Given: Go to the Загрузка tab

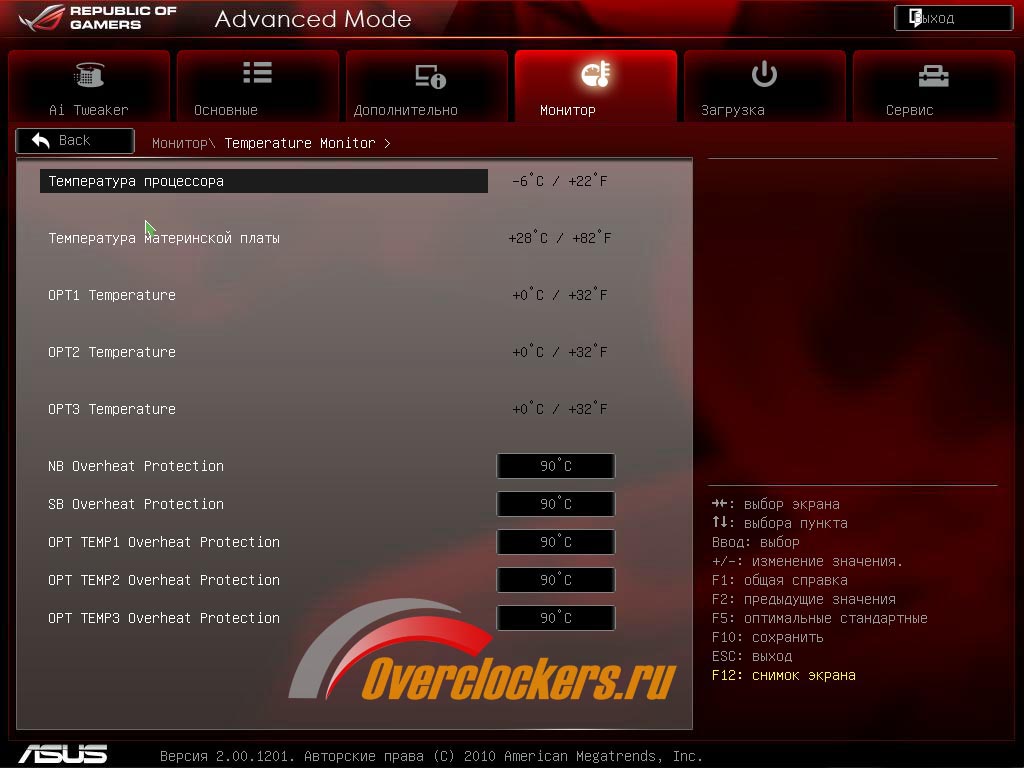Looking at the screenshot, I should pyautogui.click(x=765, y=86).
